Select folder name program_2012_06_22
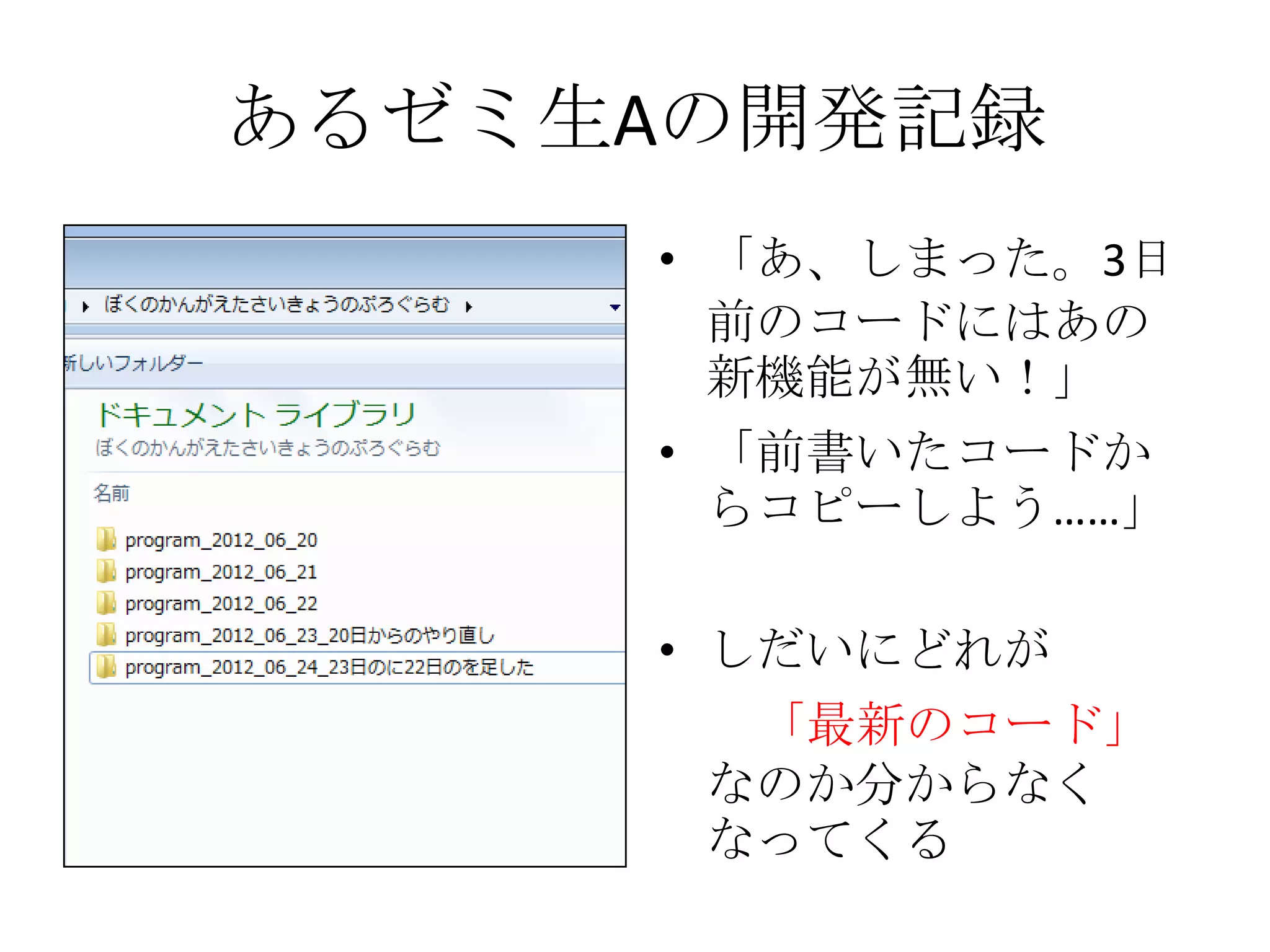The height and width of the screenshot is (952, 1270). pos(221,604)
